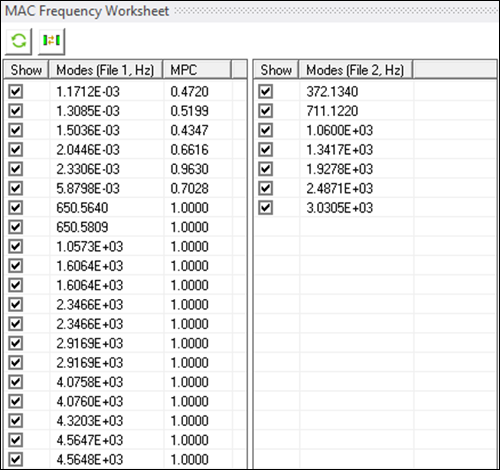Uncheck Show for mode 1.1712E-03
This screenshot has width=500, height=470.
[x=16, y=91]
